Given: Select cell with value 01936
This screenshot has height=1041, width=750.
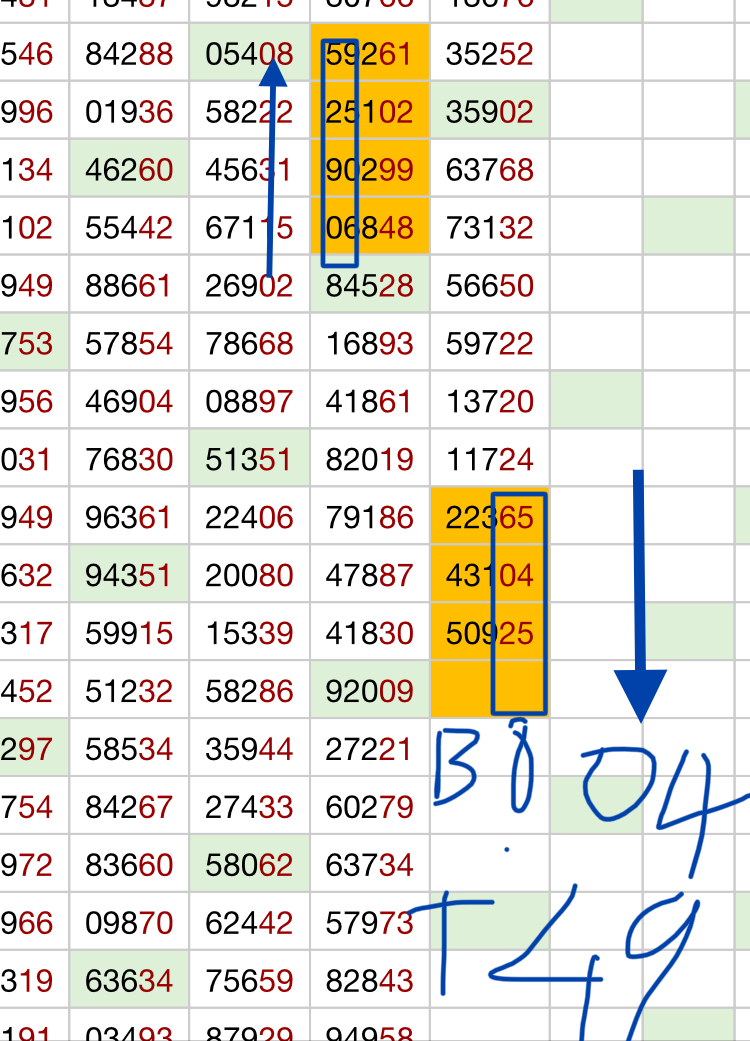Looking at the screenshot, I should pyautogui.click(x=129, y=110).
